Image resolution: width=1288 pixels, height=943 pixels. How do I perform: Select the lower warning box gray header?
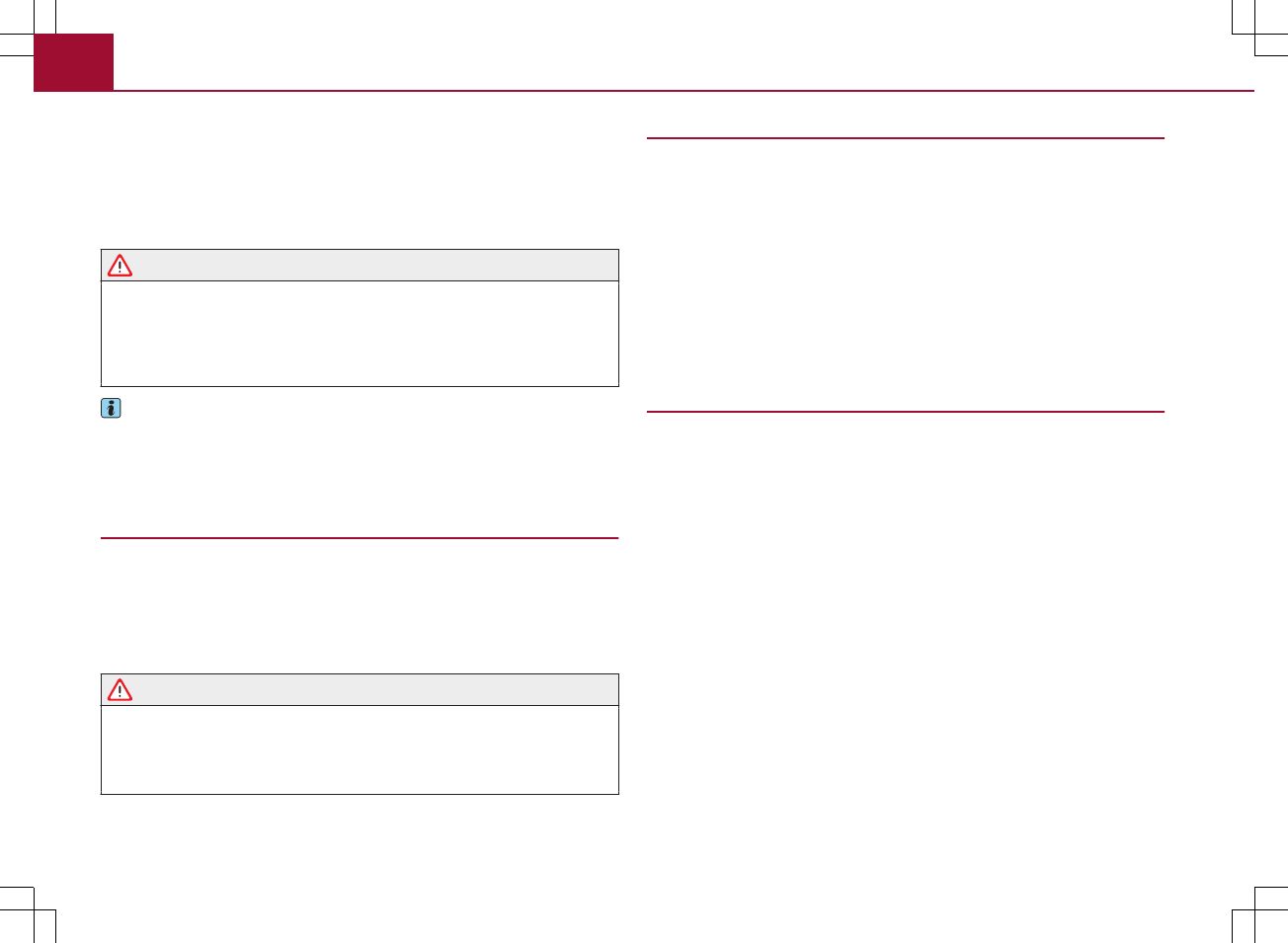(x=375, y=690)
